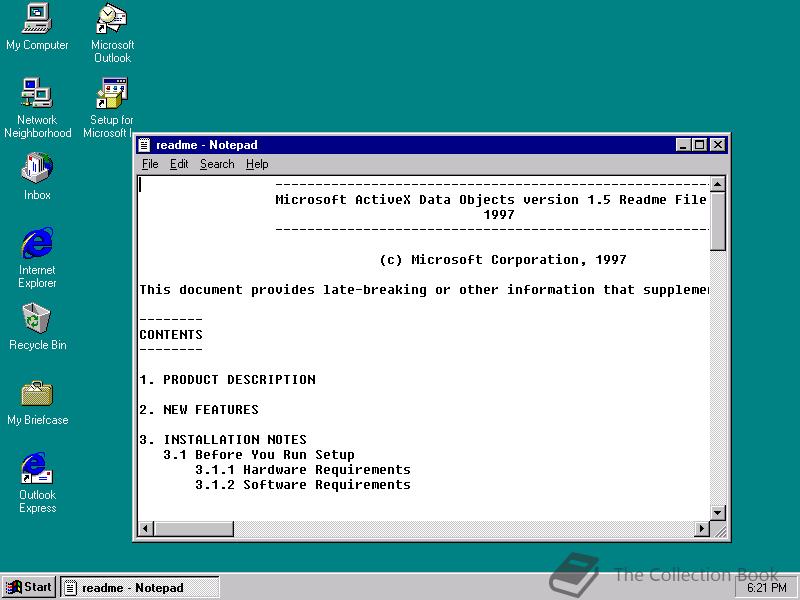This screenshot has width=800, height=600.
Task: Open the Edit menu in Notepad
Action: point(179,164)
